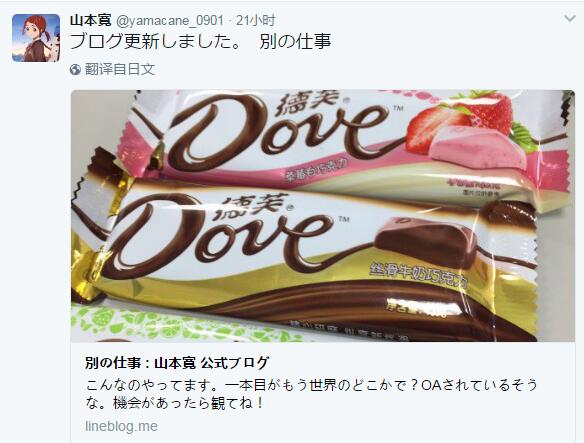
Task: Click the 別の仕事 text in the tweet
Action: (x=295, y=41)
